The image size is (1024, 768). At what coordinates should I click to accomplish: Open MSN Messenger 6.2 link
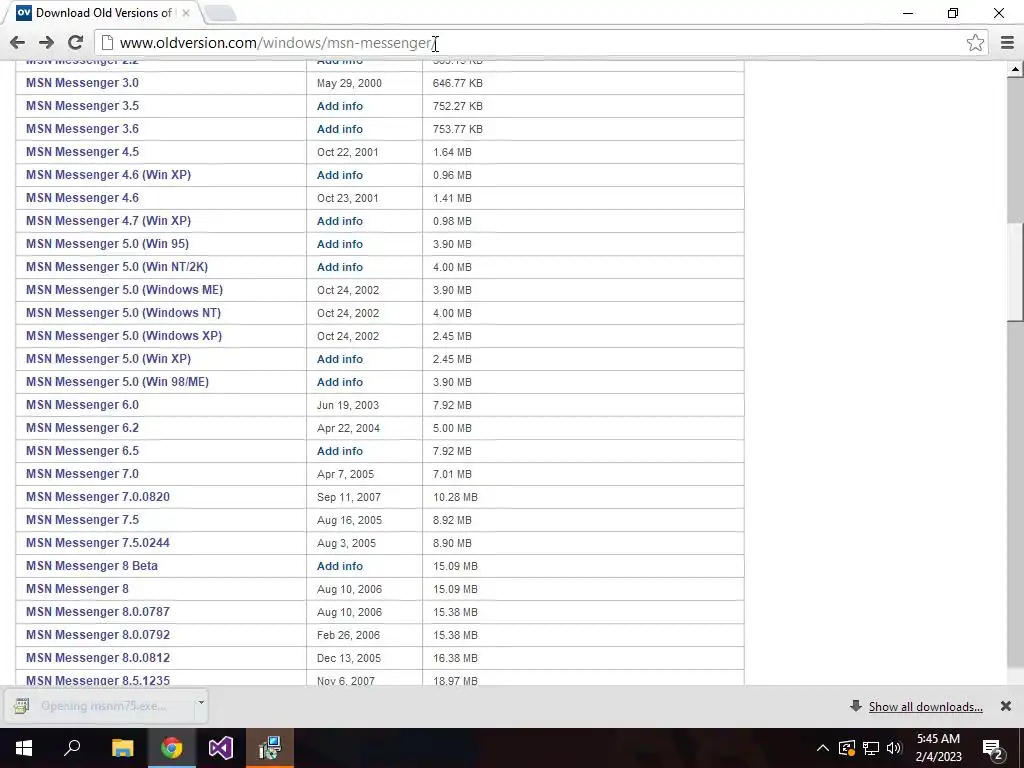point(82,428)
